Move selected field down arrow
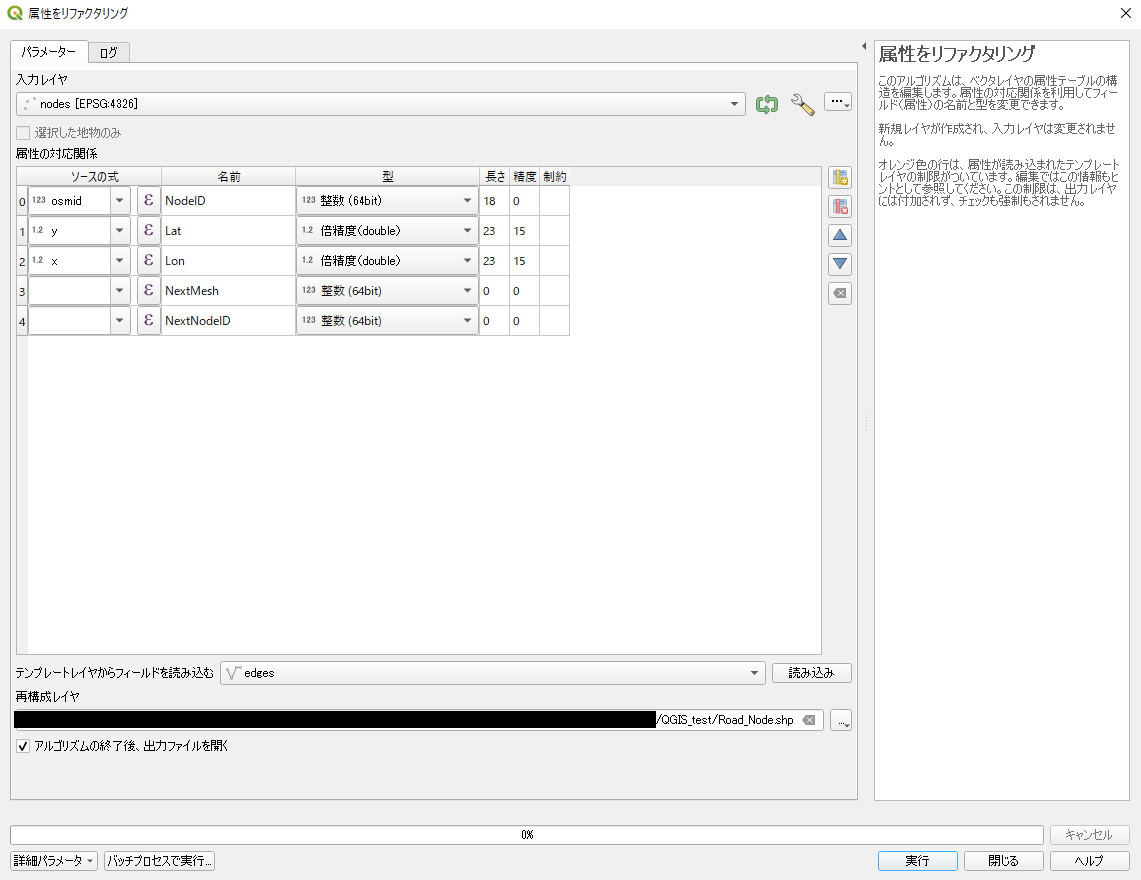Screen dimensions: 1141x880 (840, 265)
